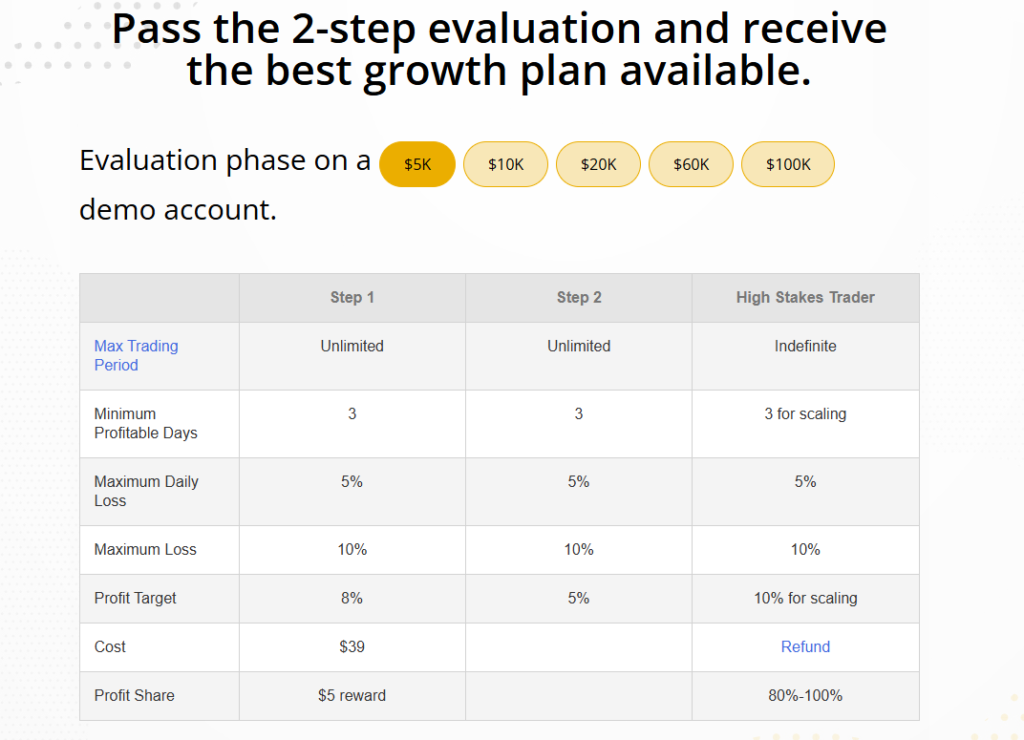Select the $10K account size pill
This screenshot has height=740, width=1024.
[x=505, y=164]
